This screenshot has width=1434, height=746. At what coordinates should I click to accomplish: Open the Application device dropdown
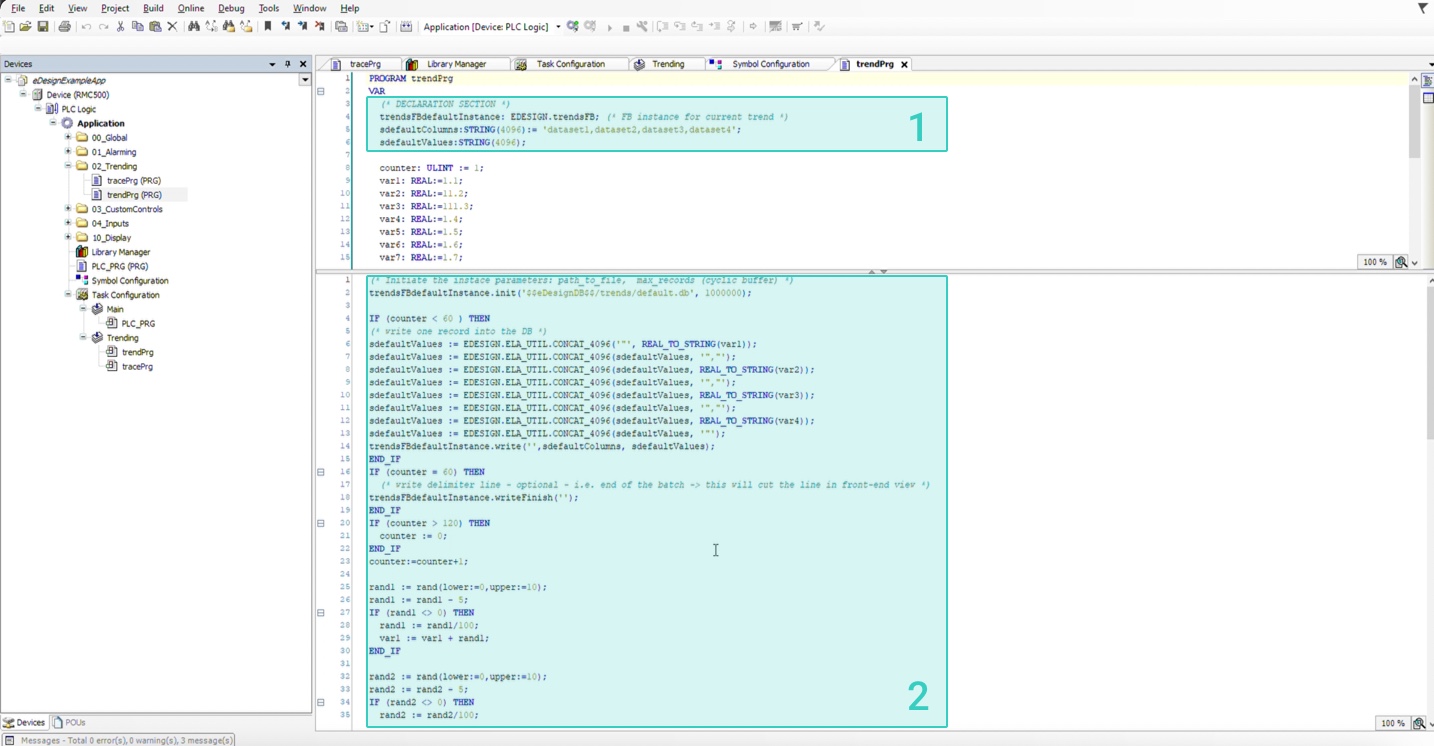(558, 27)
